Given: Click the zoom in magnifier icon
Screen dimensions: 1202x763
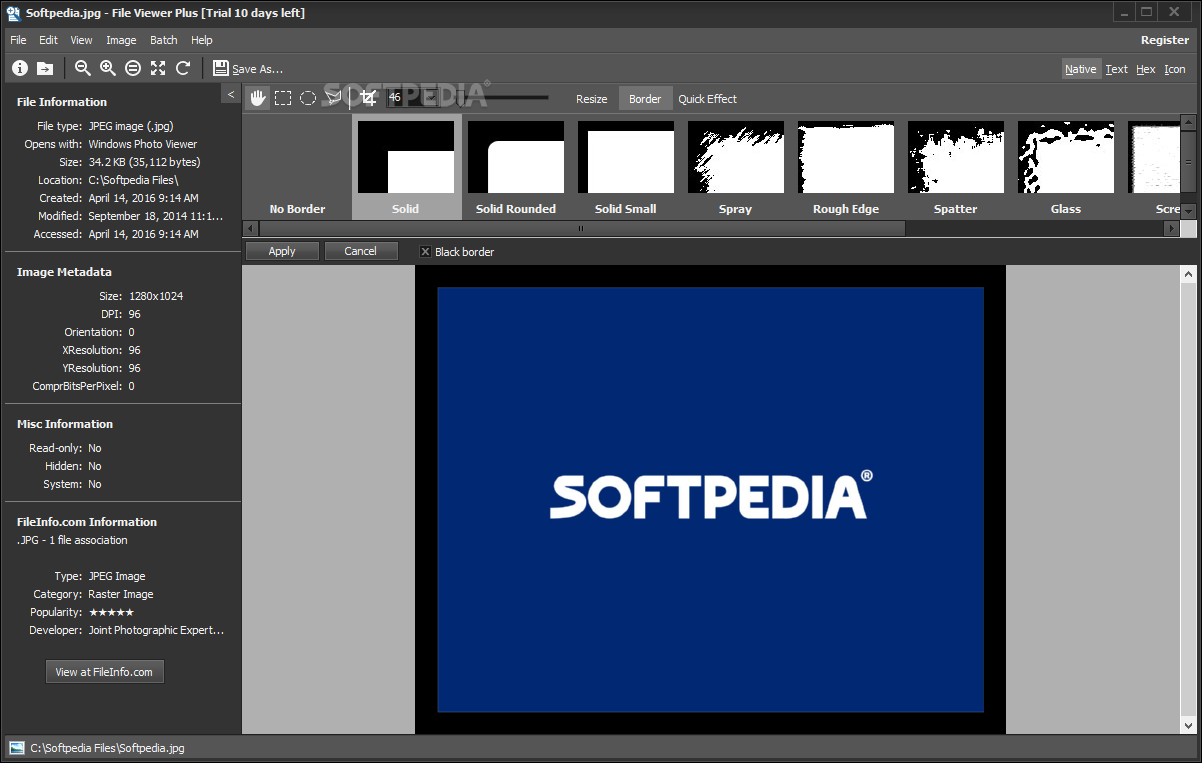Looking at the screenshot, I should [x=108, y=68].
